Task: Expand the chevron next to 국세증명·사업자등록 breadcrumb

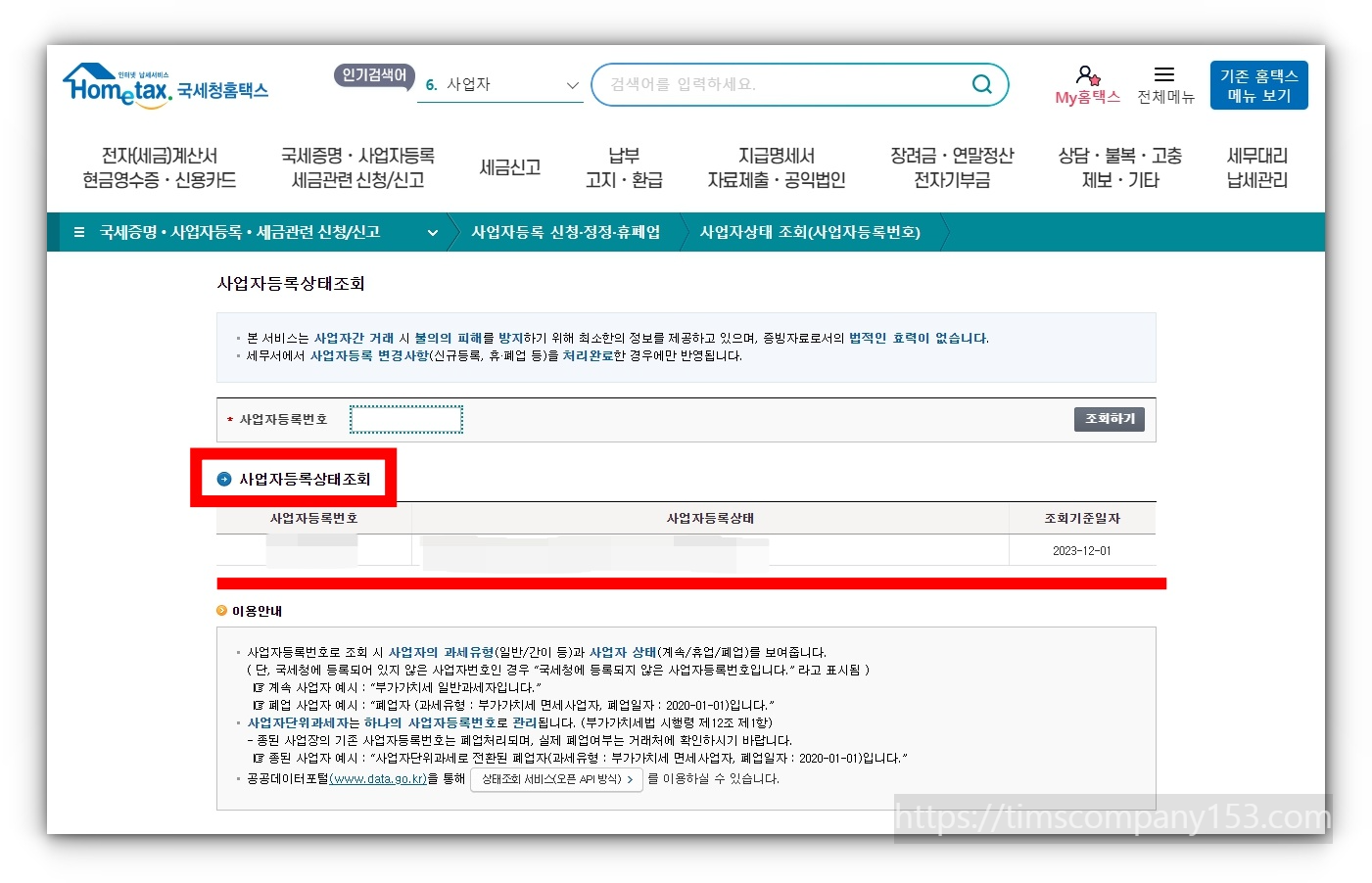Action: [432, 232]
